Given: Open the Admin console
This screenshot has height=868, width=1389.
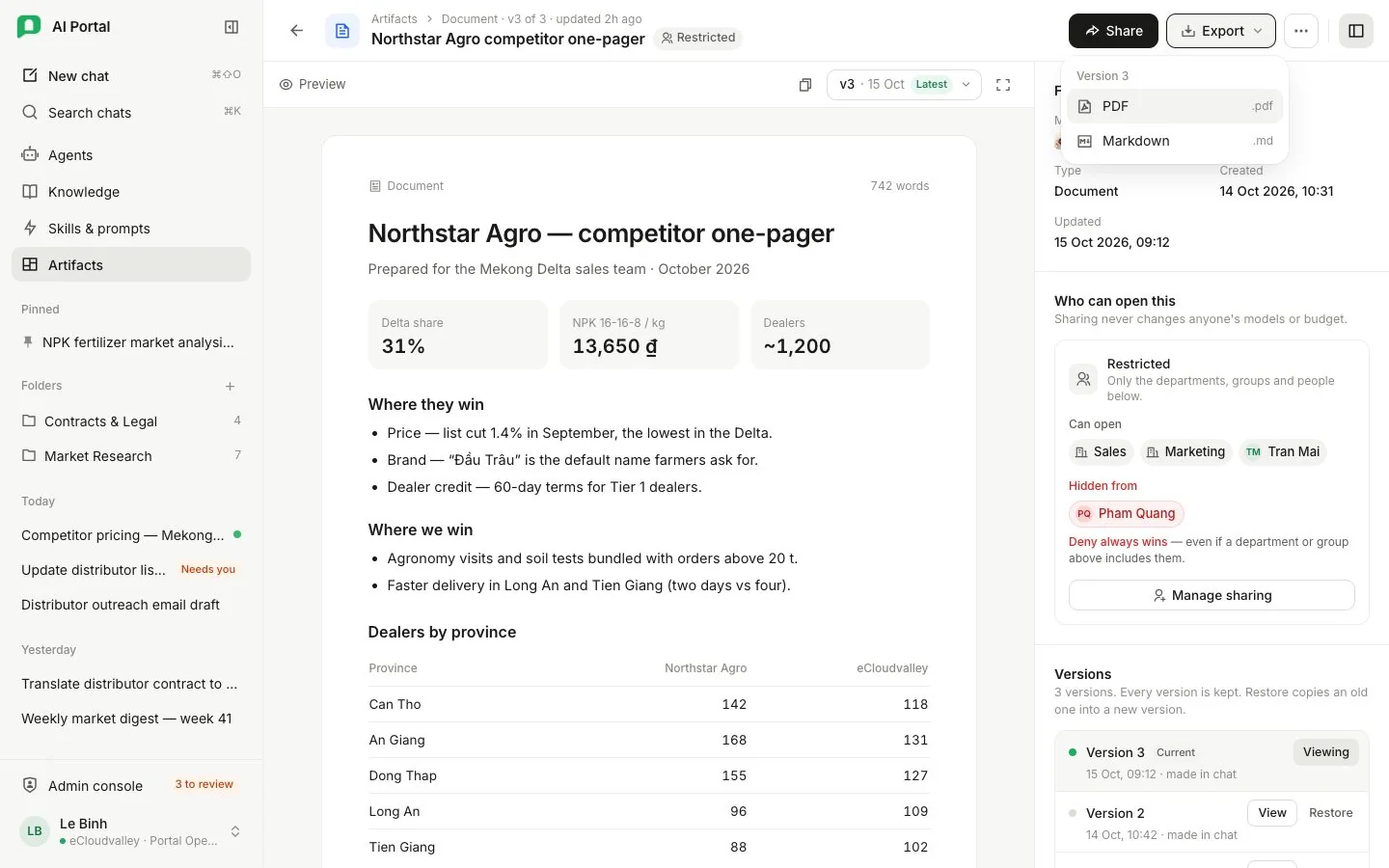Looking at the screenshot, I should tap(131, 785).
